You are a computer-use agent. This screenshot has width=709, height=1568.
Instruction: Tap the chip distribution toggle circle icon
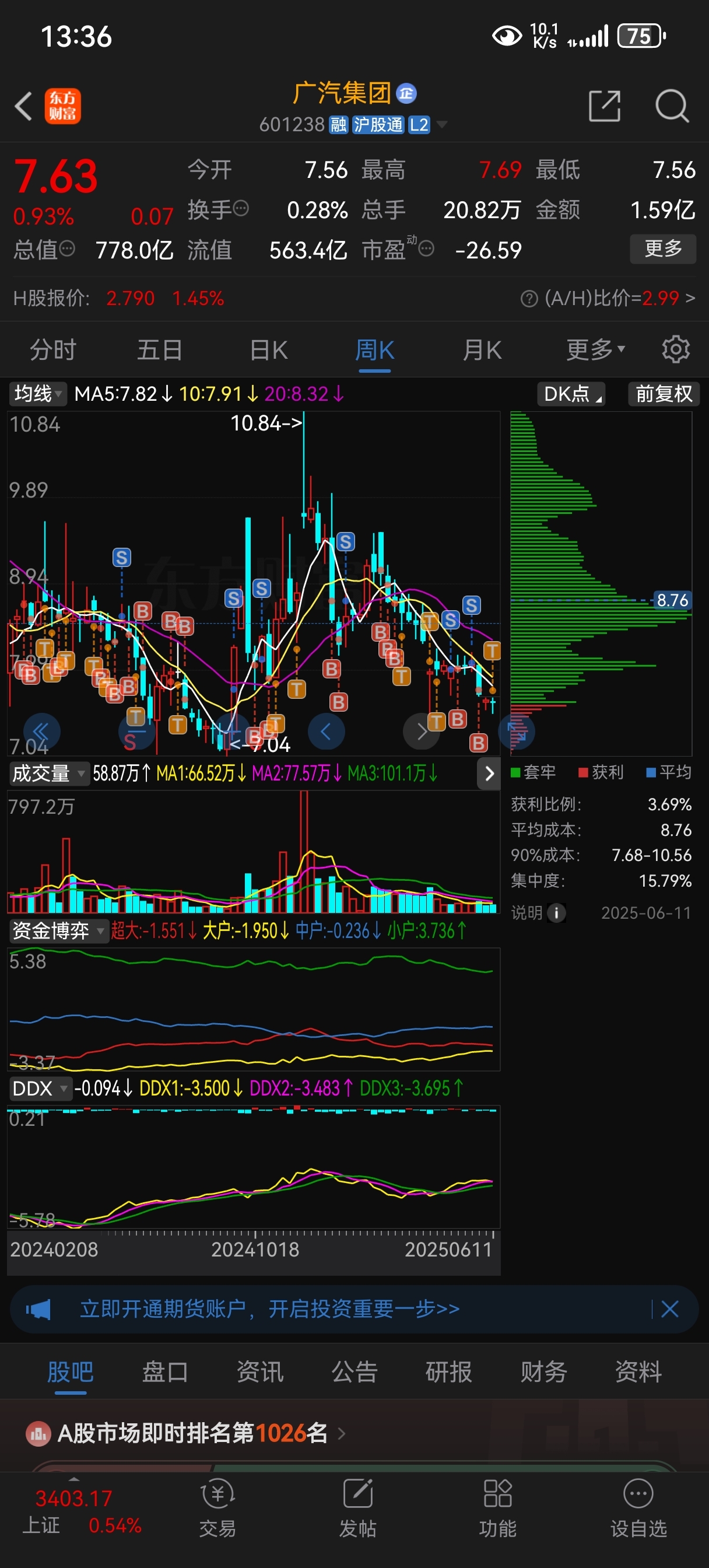(x=517, y=731)
